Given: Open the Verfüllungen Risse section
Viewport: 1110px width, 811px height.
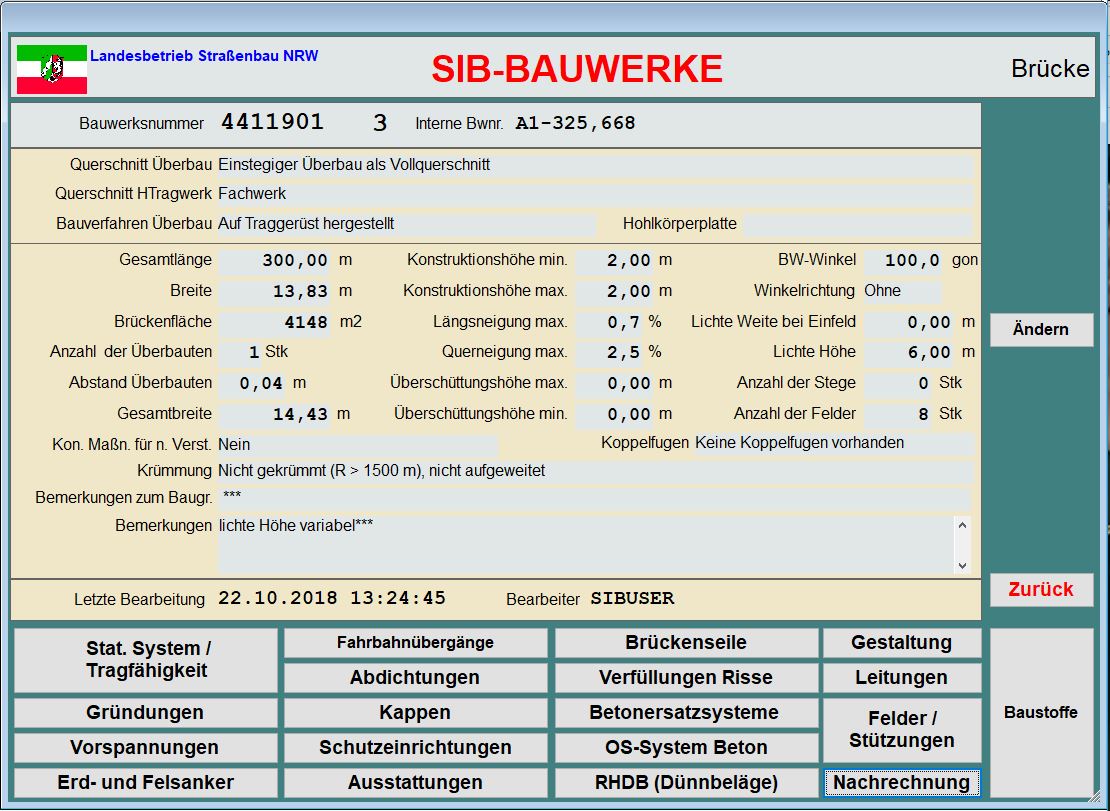Looking at the screenshot, I should pyautogui.click(x=686, y=678).
